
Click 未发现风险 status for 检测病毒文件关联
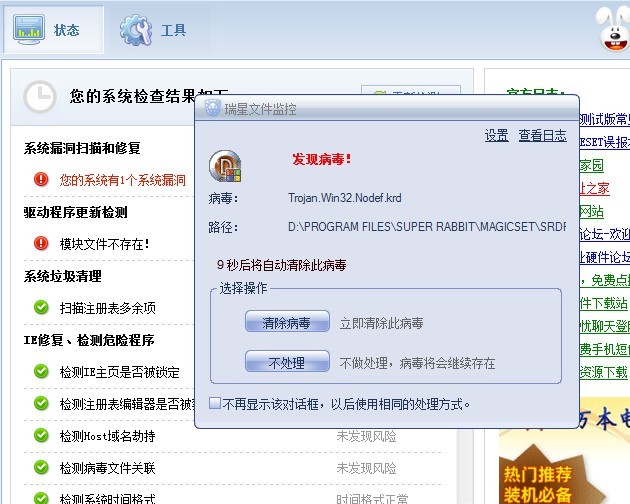(x=366, y=468)
